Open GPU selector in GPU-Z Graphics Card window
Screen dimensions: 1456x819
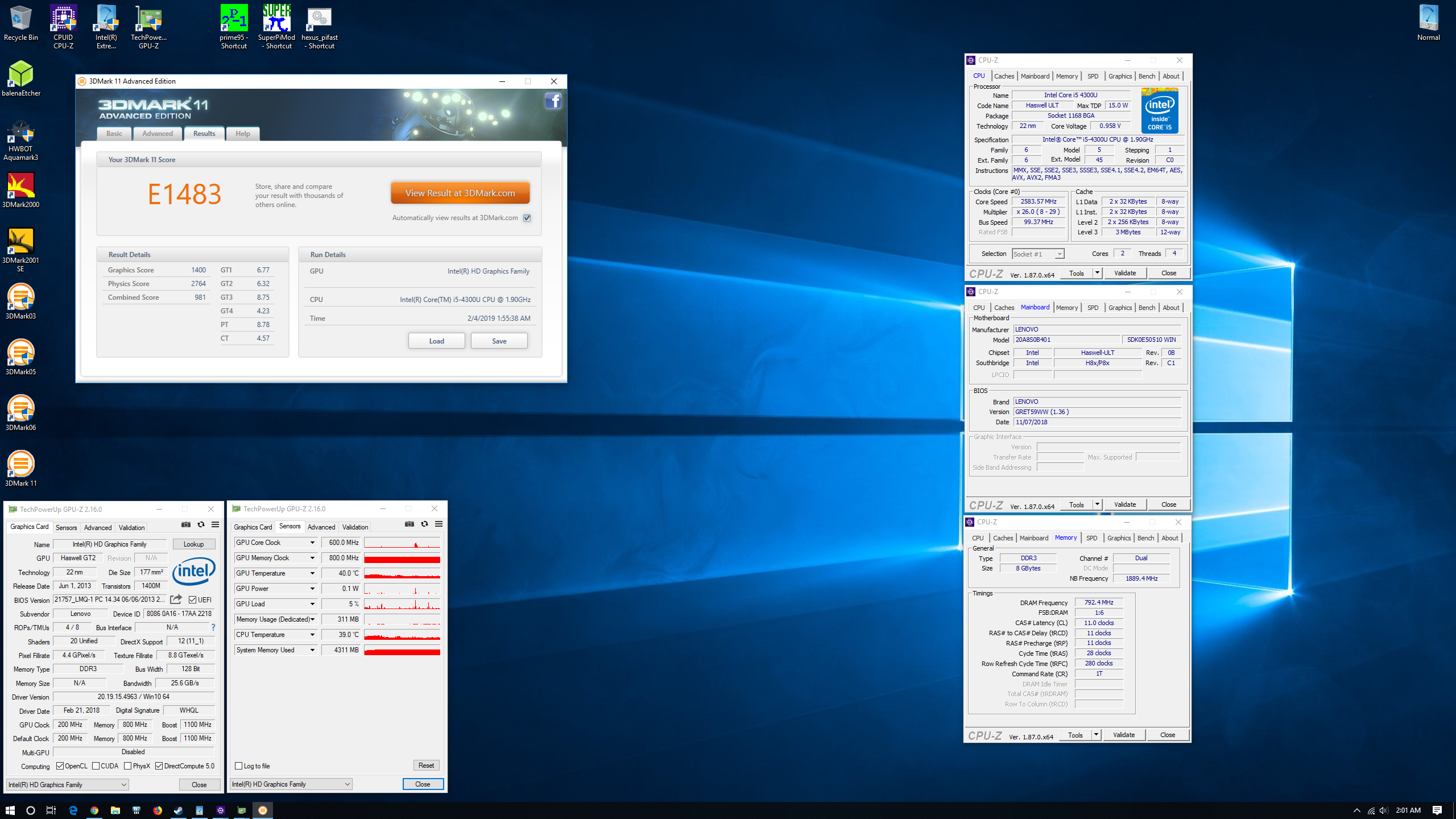(68, 784)
